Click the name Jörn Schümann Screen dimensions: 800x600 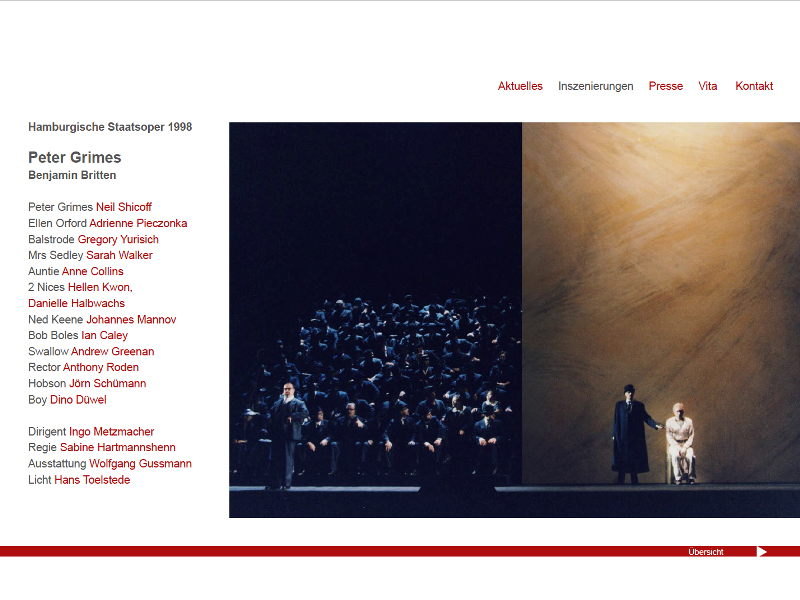tap(108, 384)
